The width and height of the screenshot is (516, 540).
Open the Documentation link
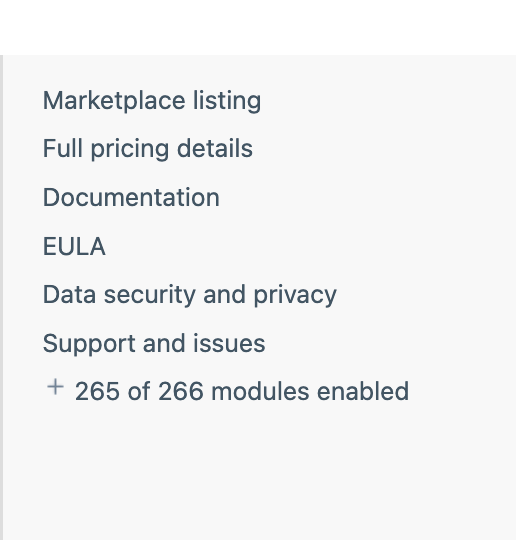[x=131, y=198]
